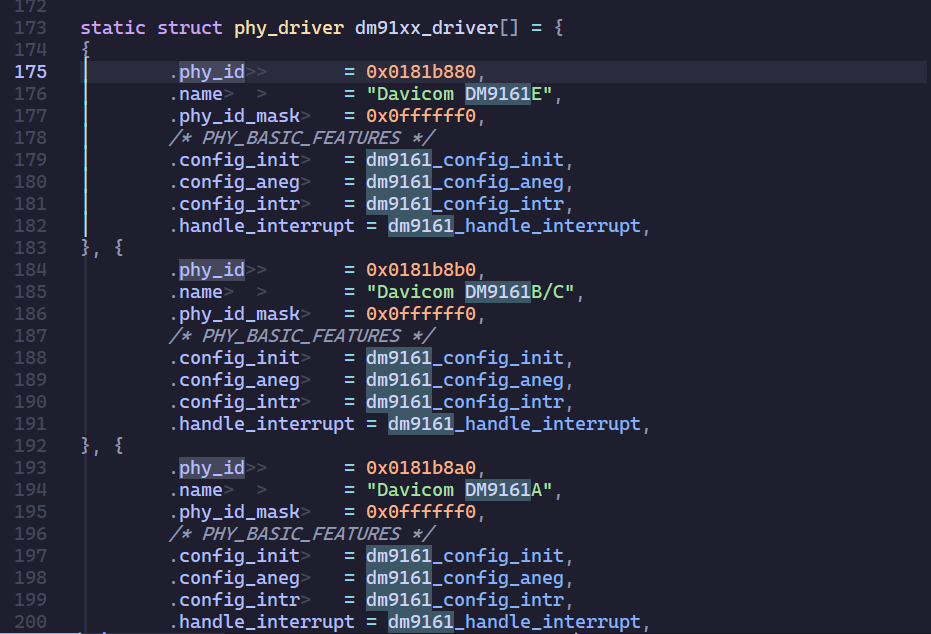Click the "Davicom DM9161E" string
931x634 pixels.
click(459, 94)
